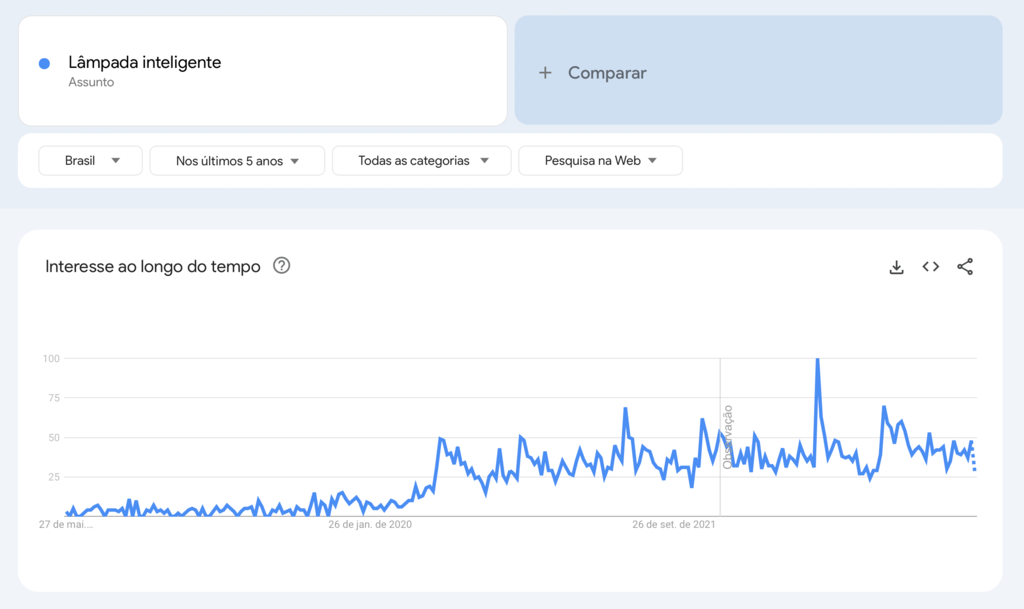Select the share icon at top right
This screenshot has height=609, width=1024.
(x=964, y=266)
